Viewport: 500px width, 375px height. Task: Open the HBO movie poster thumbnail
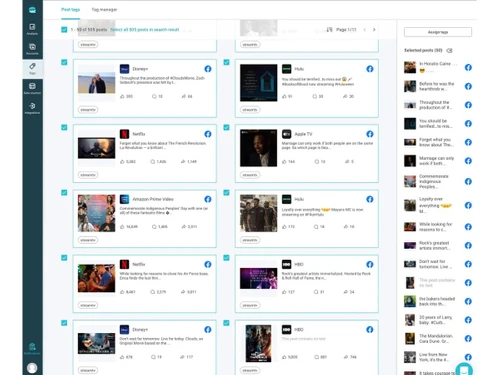point(258,344)
